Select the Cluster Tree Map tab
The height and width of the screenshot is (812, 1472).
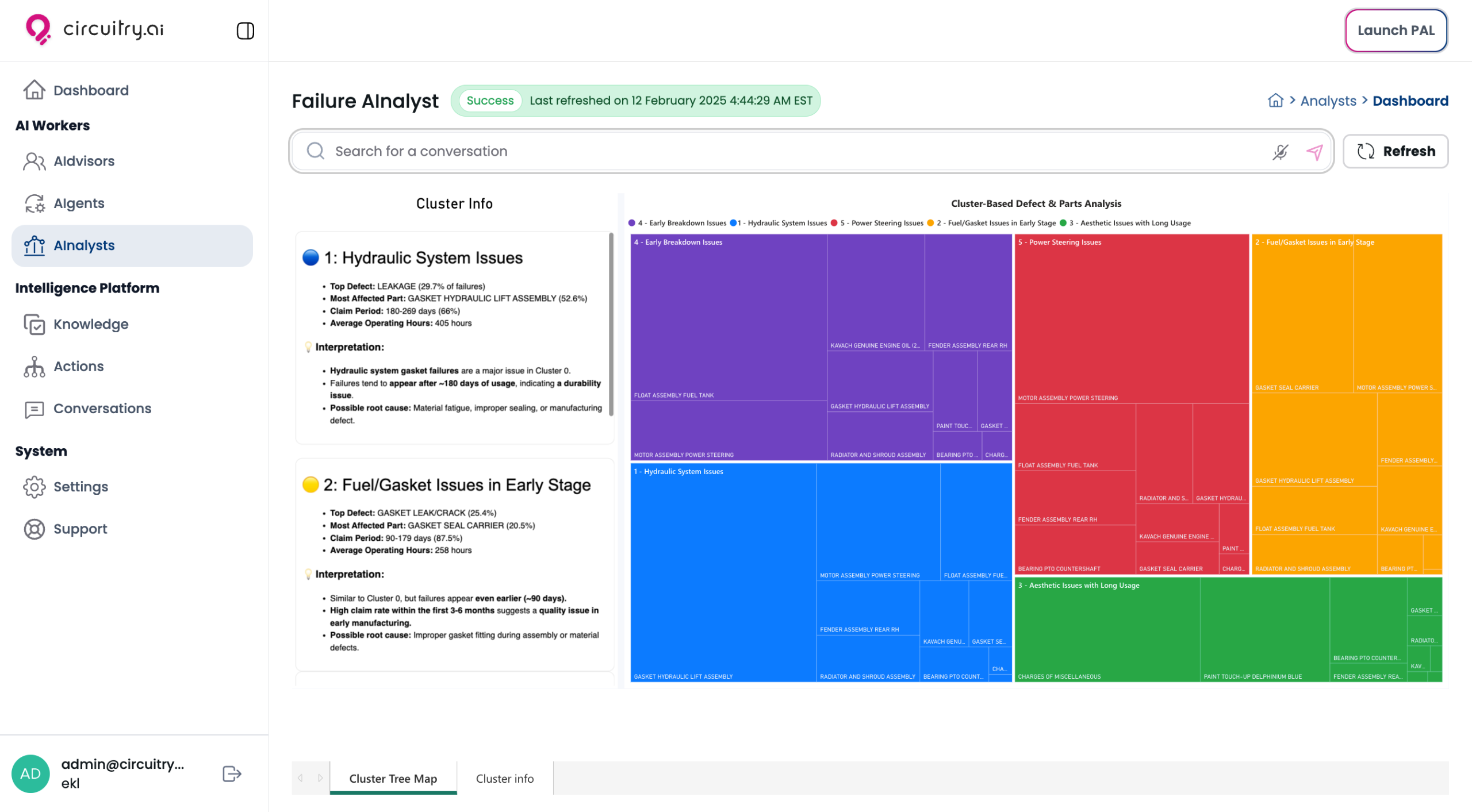(x=393, y=778)
